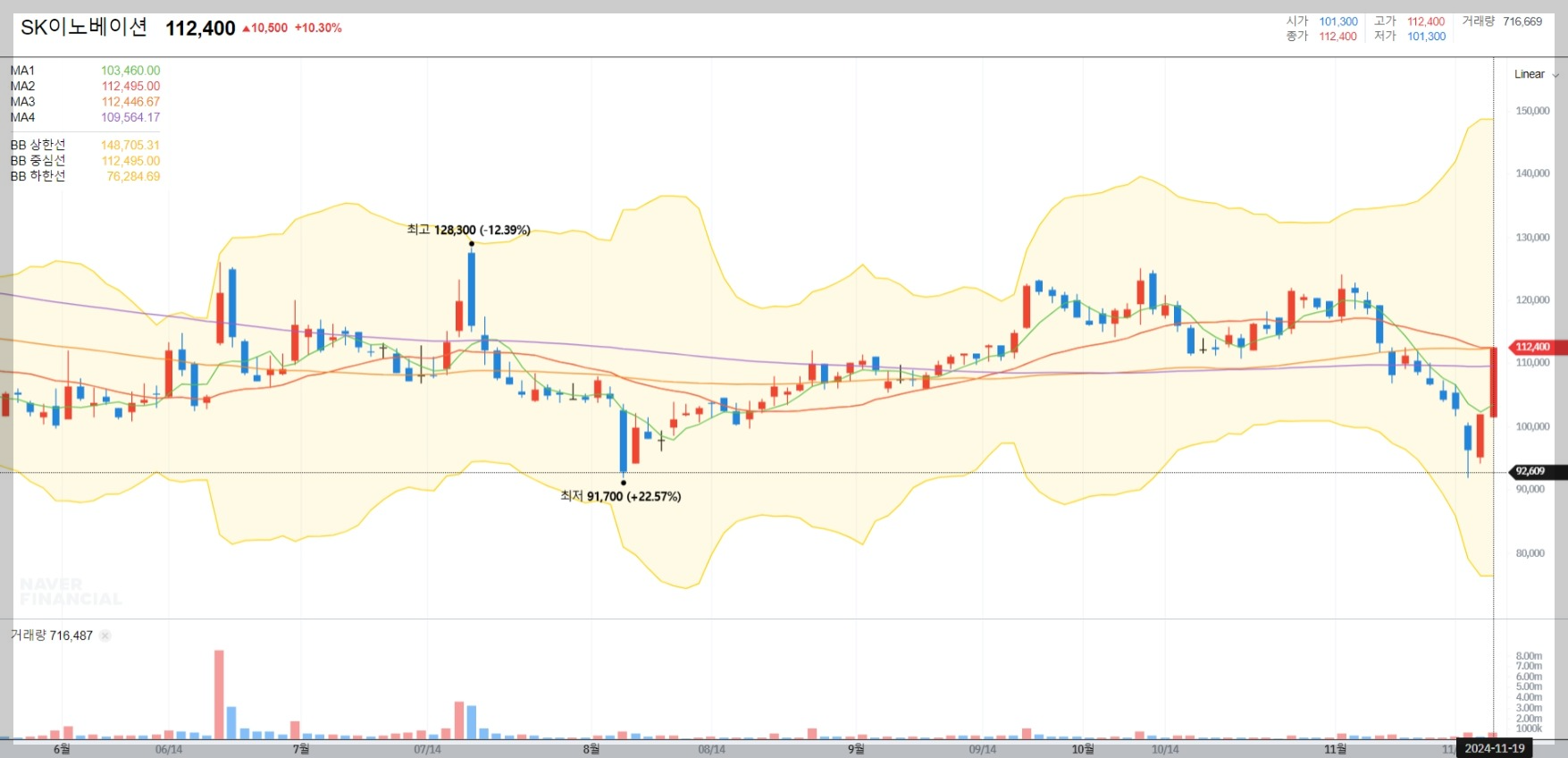
Task: Click the 10월 label on the time axis
Action: 1082,749
